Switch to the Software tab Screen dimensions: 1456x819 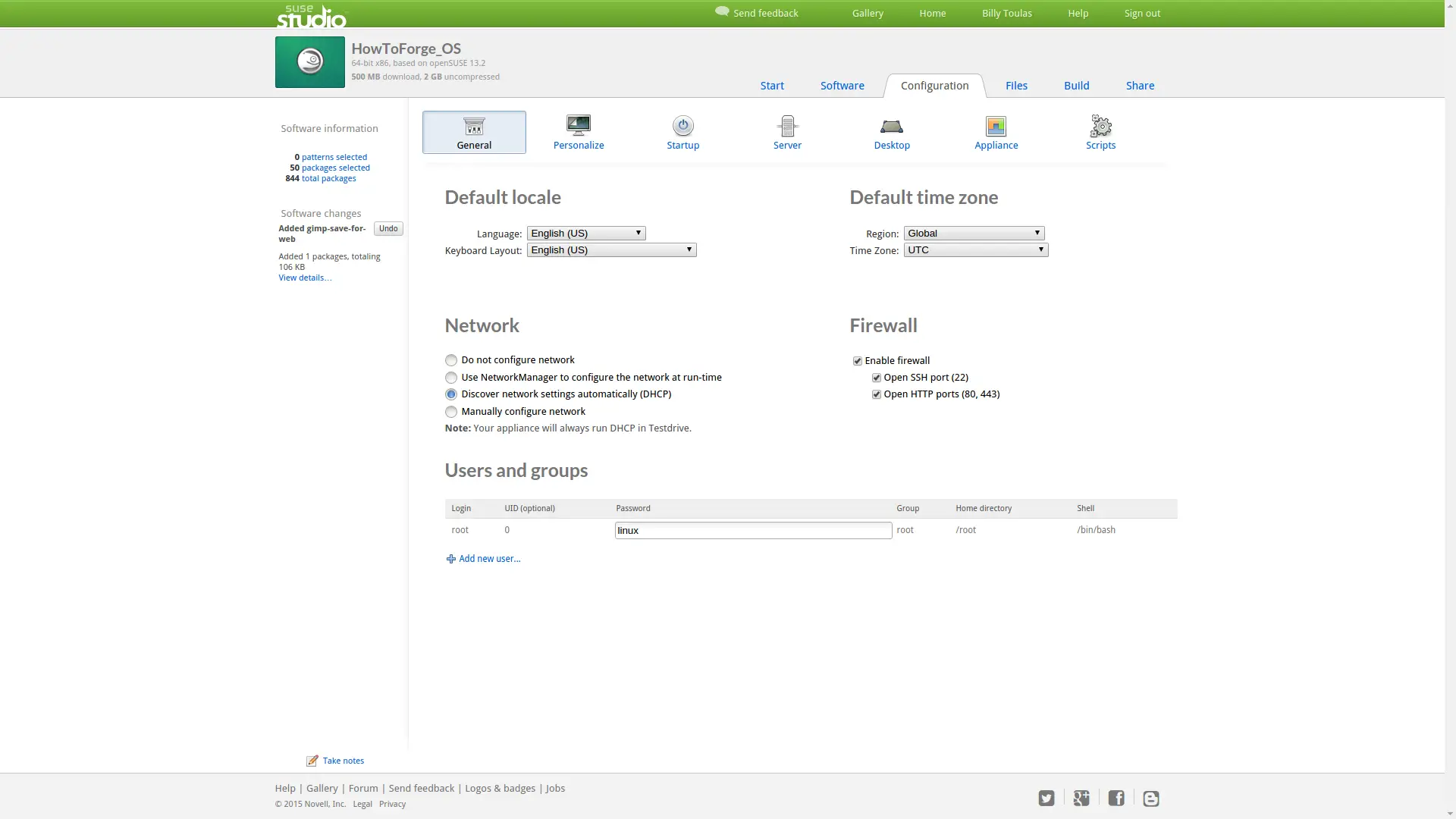(x=843, y=86)
